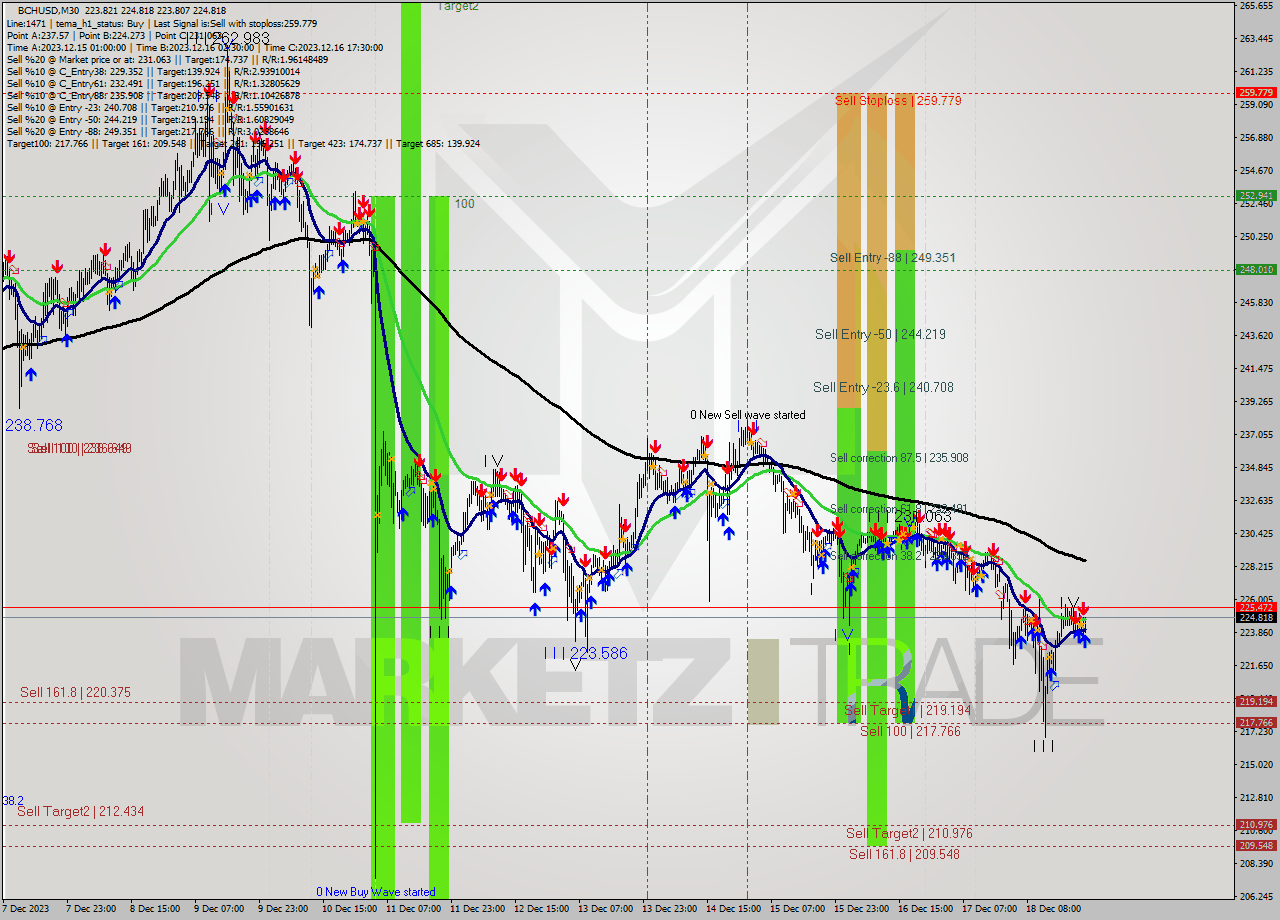The height and width of the screenshot is (920, 1280).
Task: Click the red 217.766 price axis tag
Action: click(1256, 722)
